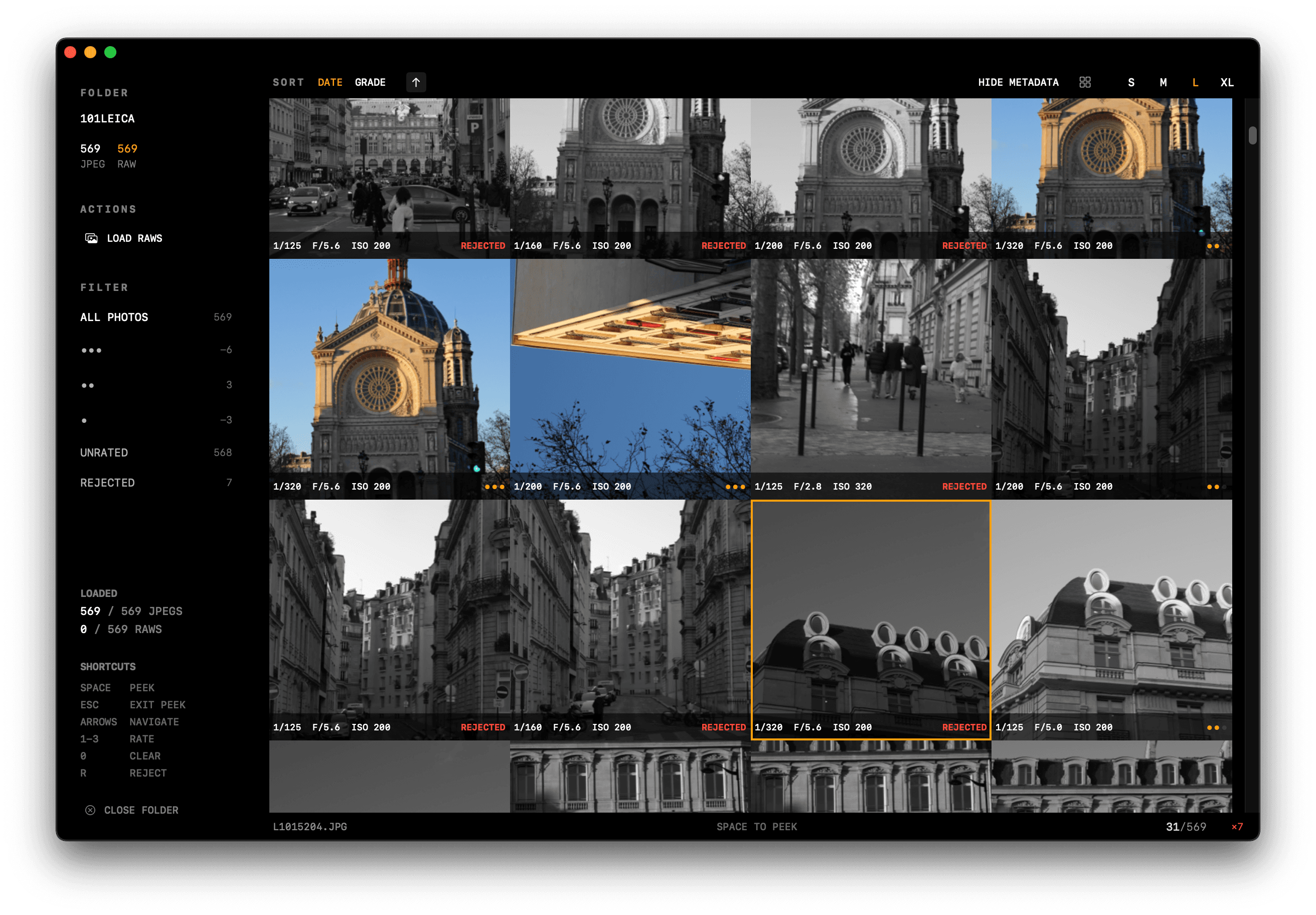The width and height of the screenshot is (1316, 915).
Task: Show only Rejected photos
Action: point(107,483)
